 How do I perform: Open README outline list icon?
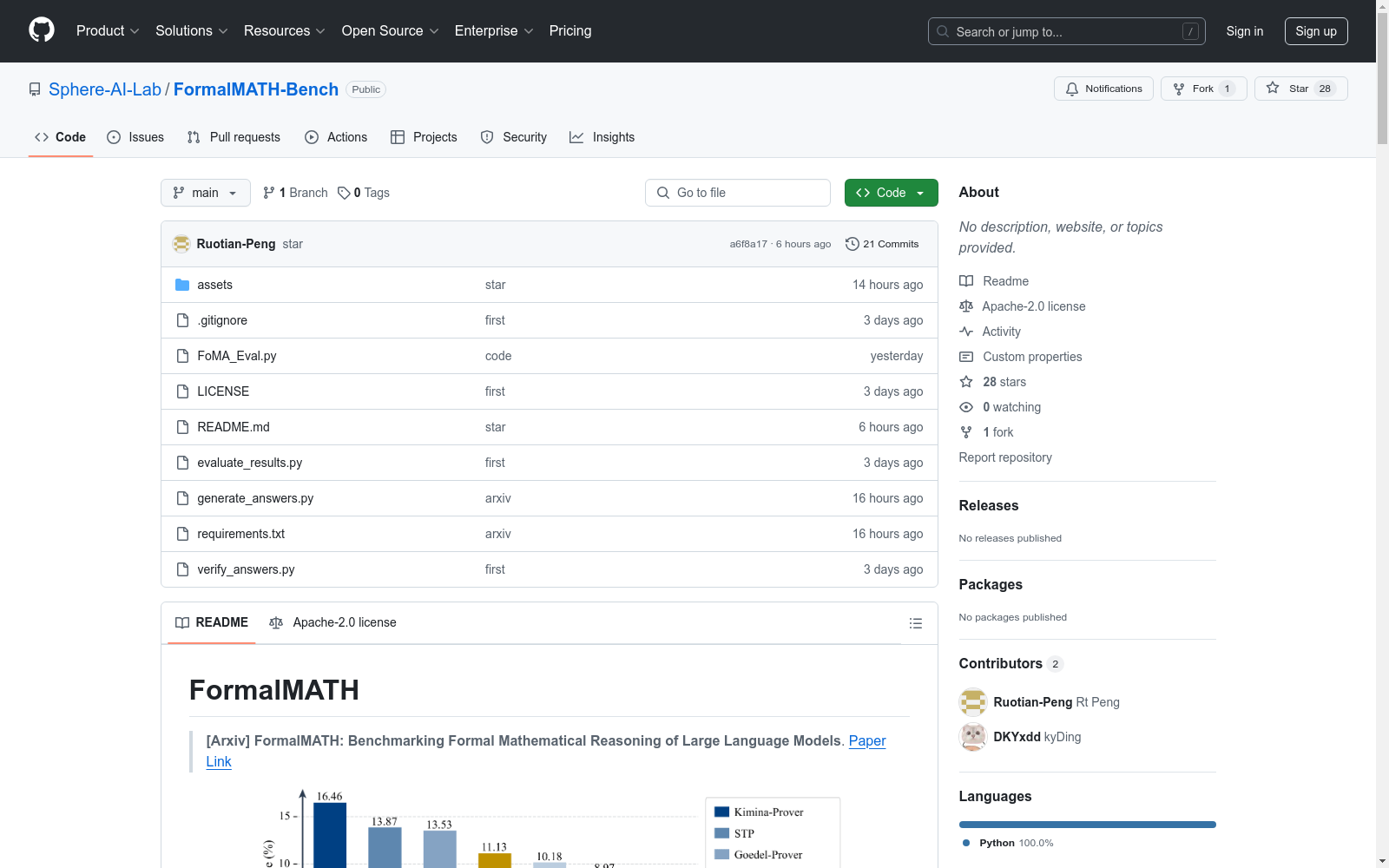[916, 623]
